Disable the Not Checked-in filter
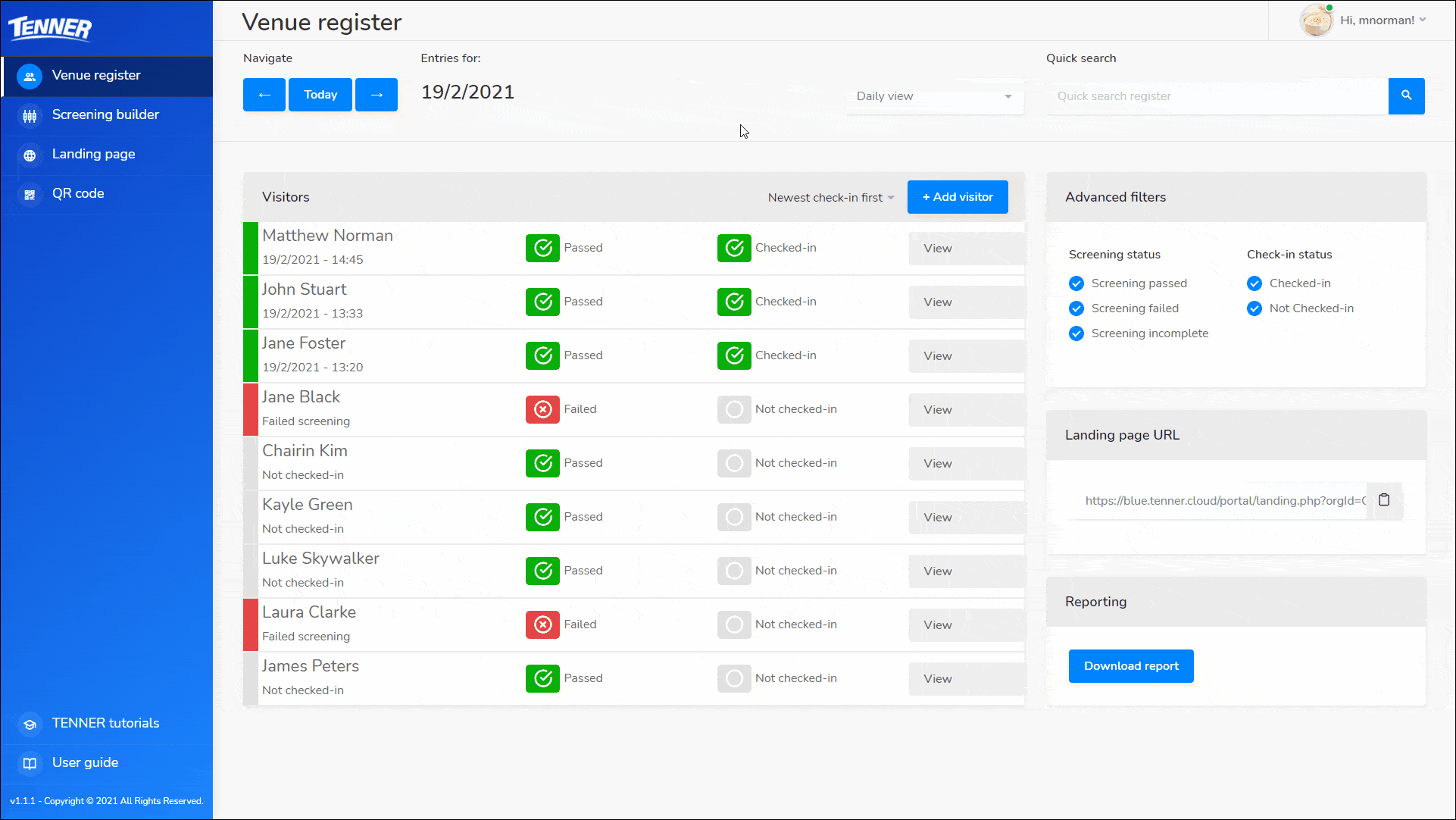This screenshot has width=1456, height=820. point(1254,308)
